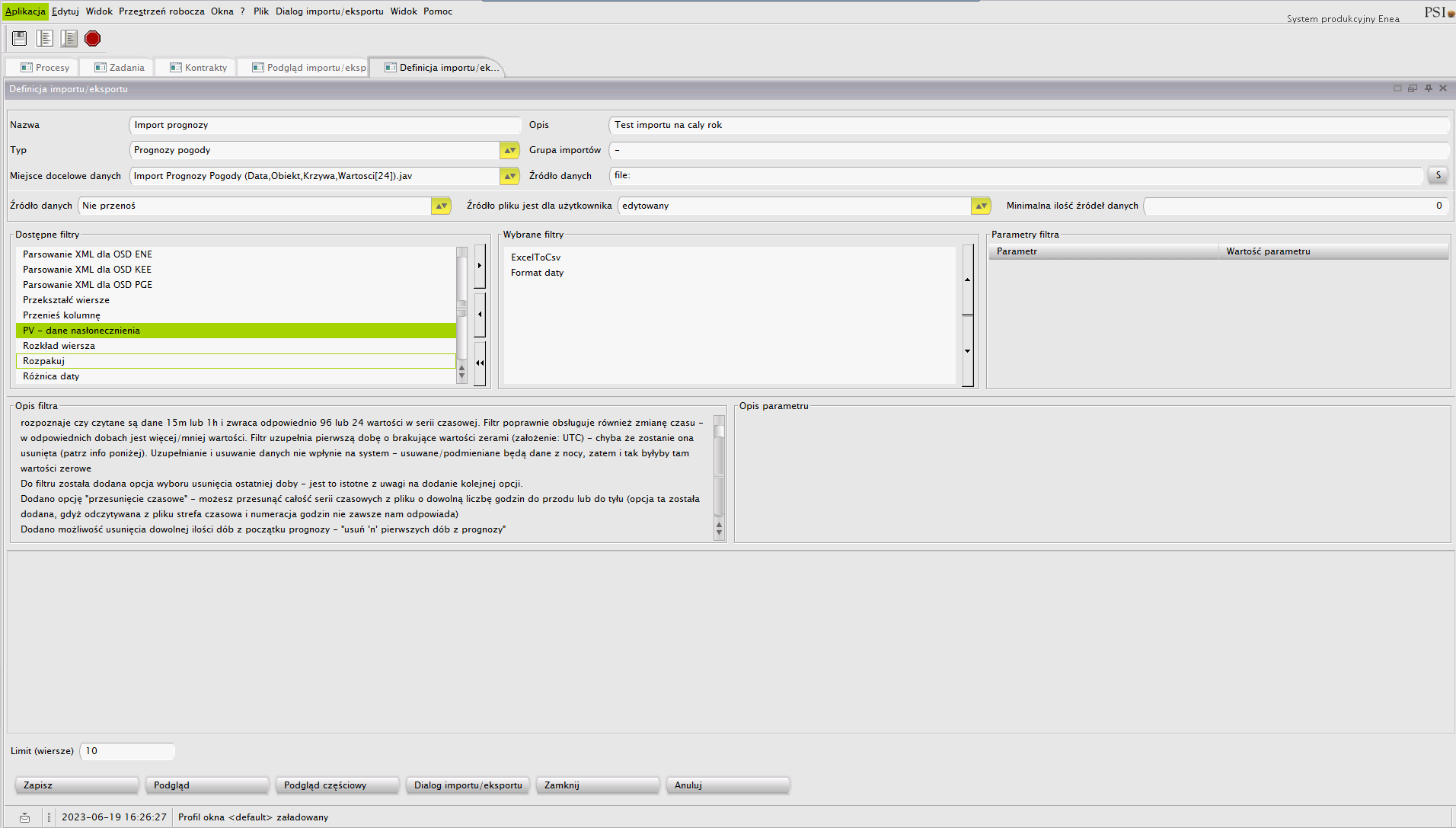
Task: Click the Limit (wiersze) field
Action: 127,751
